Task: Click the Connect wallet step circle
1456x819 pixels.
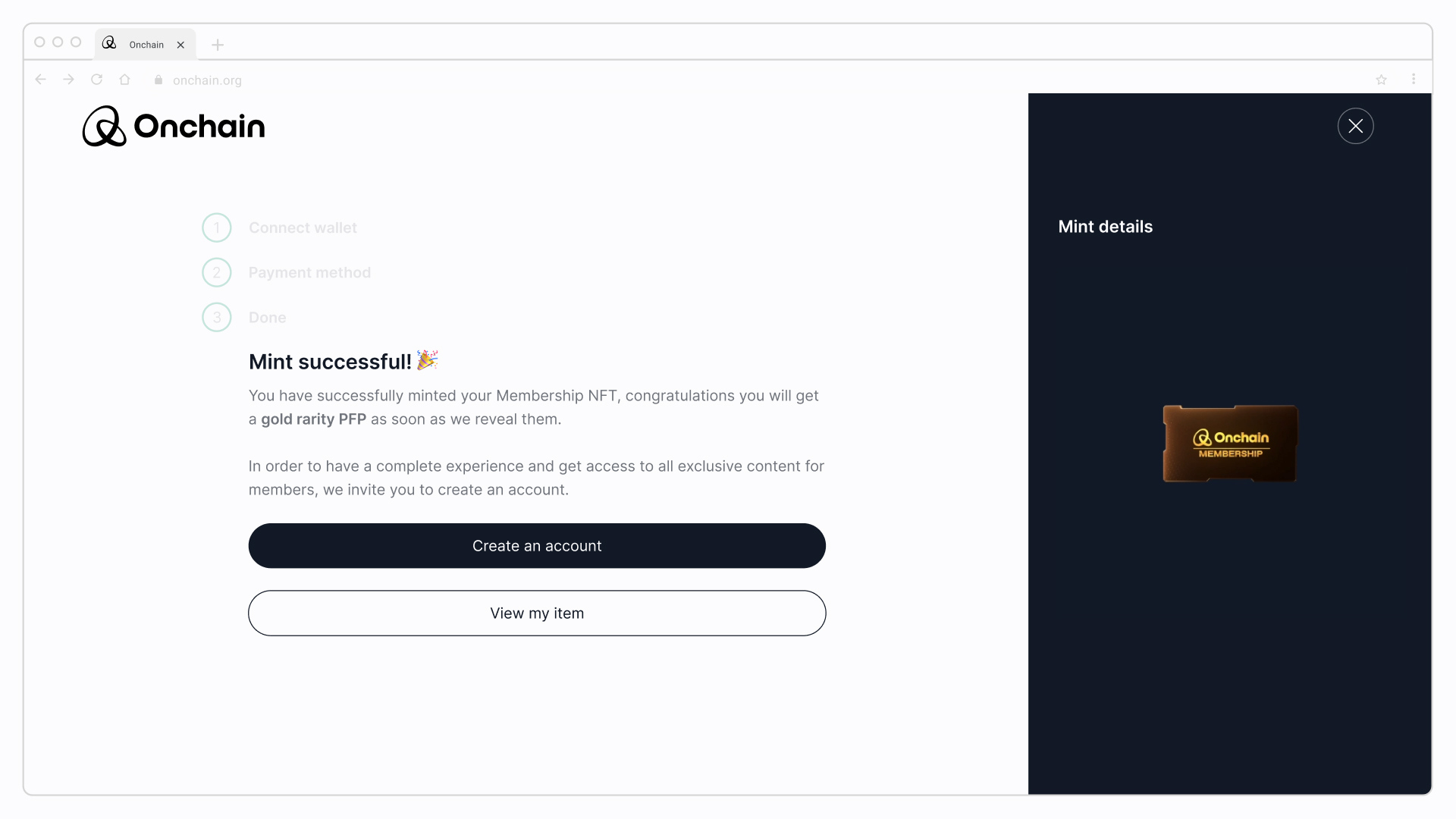Action: (216, 227)
